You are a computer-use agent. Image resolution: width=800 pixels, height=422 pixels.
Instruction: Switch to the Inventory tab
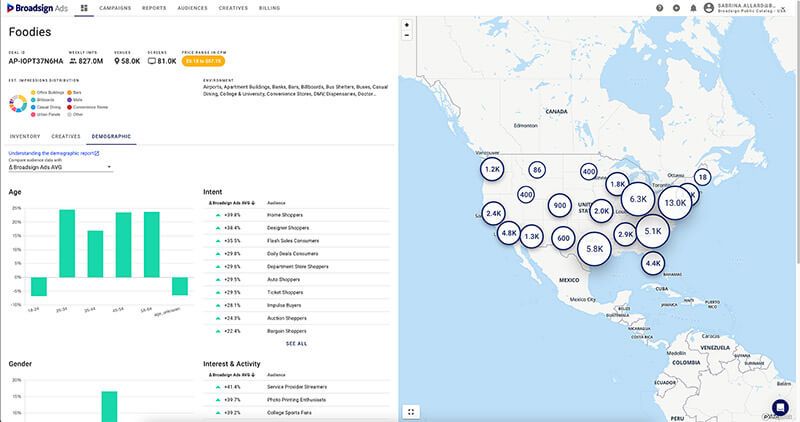25,137
